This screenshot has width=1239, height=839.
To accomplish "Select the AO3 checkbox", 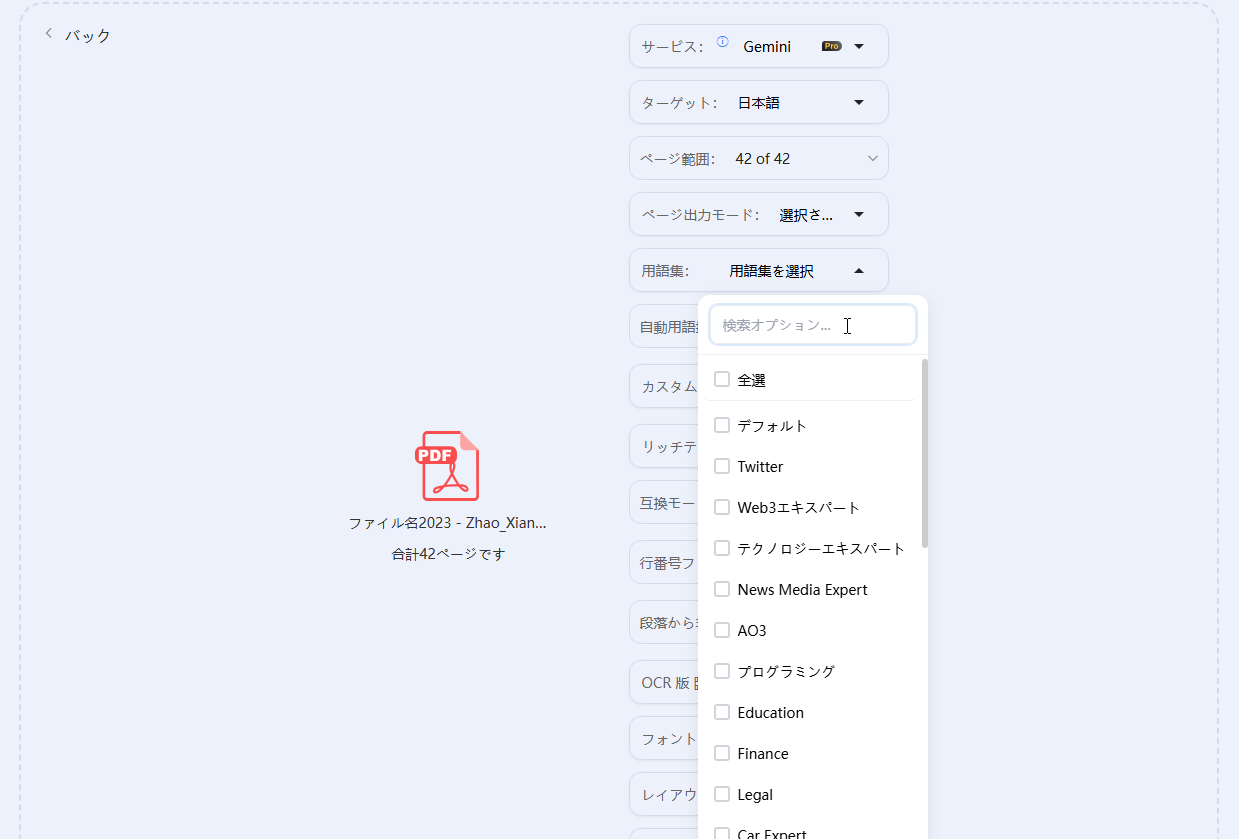I will coord(722,631).
